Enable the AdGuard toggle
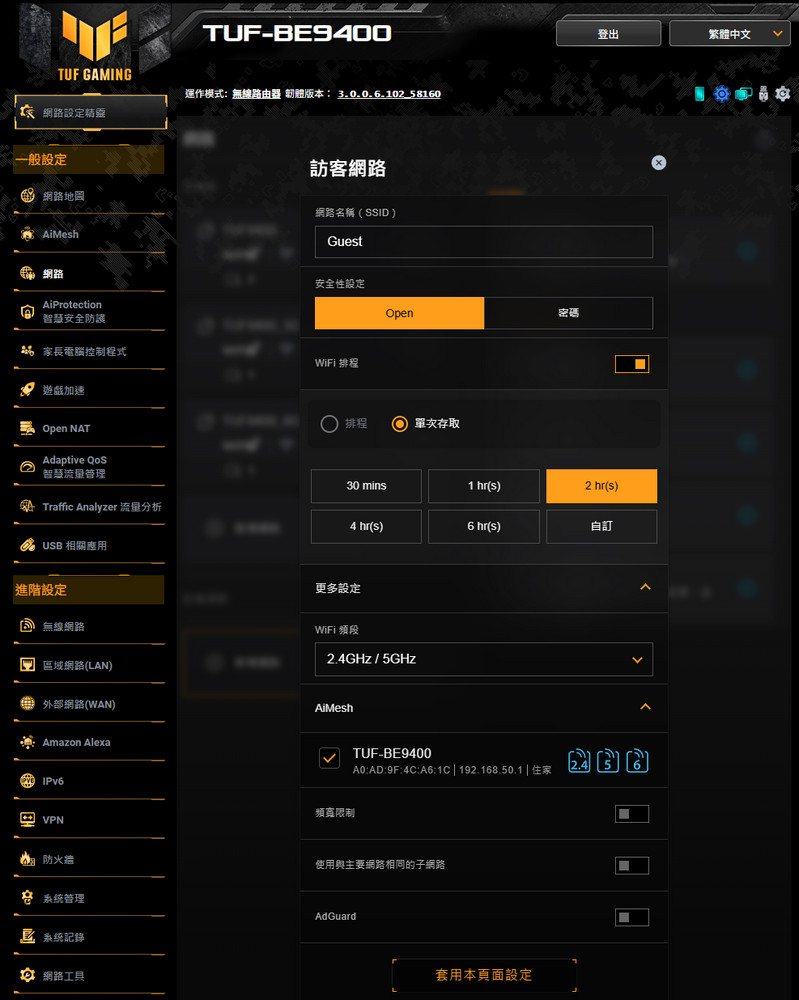The width and height of the screenshot is (799, 1000). [632, 917]
